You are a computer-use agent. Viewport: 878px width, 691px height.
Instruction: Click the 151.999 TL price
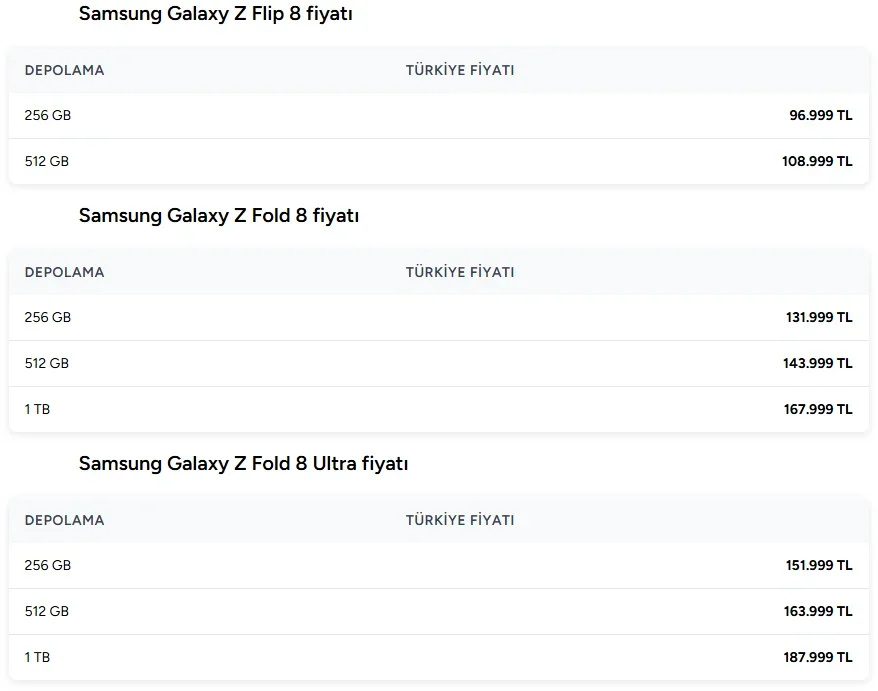point(819,566)
